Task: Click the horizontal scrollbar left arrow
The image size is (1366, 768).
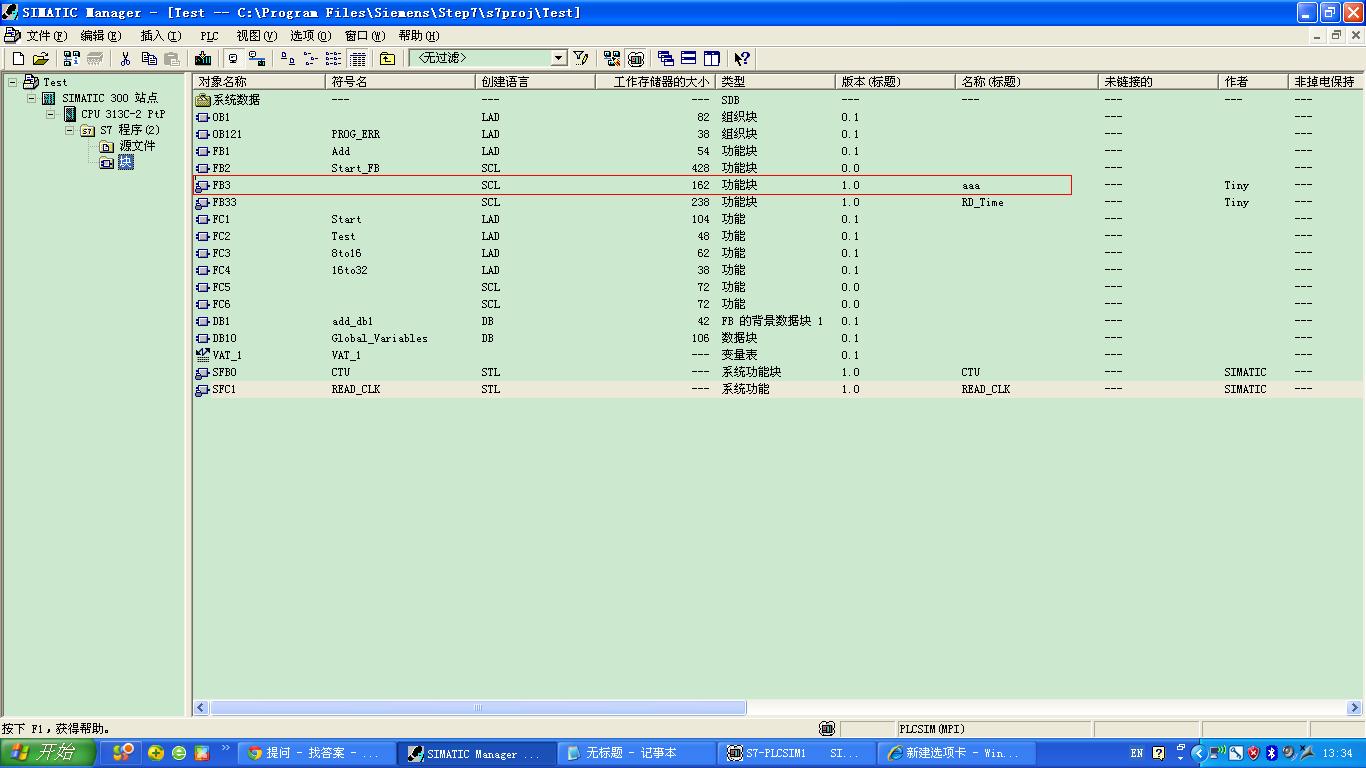Action: (x=201, y=708)
